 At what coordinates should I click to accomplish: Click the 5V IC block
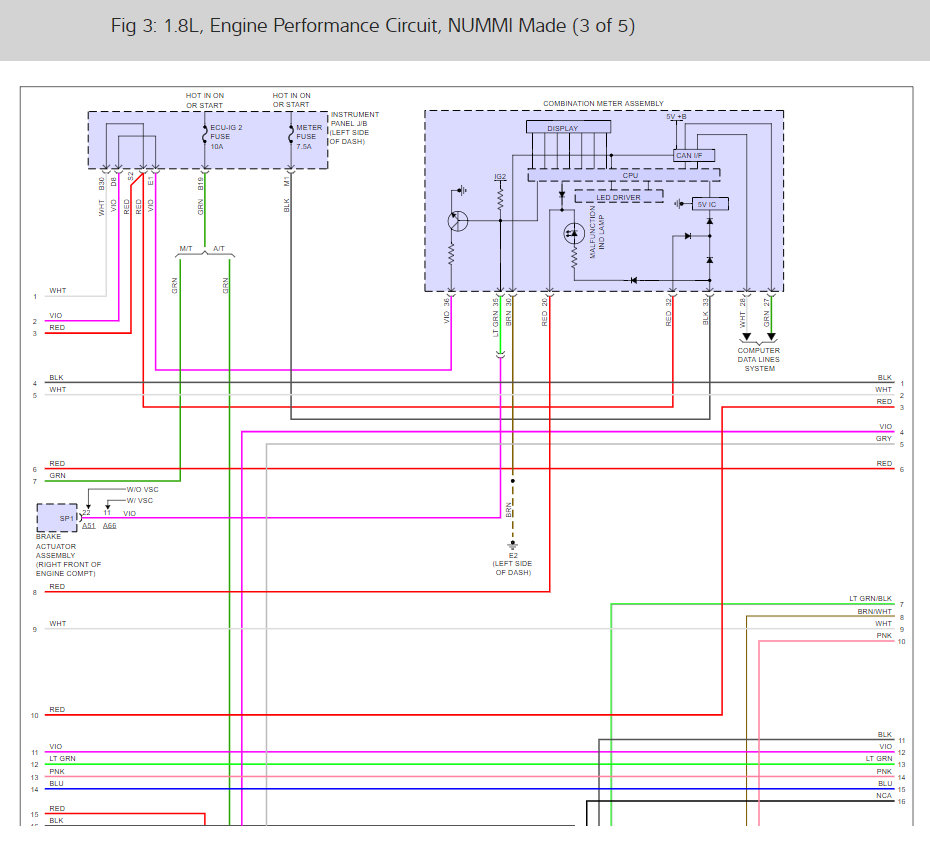tap(710, 204)
